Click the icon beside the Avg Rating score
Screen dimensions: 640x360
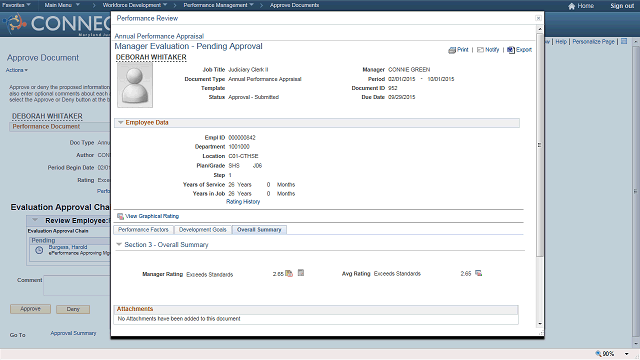click(x=478, y=273)
